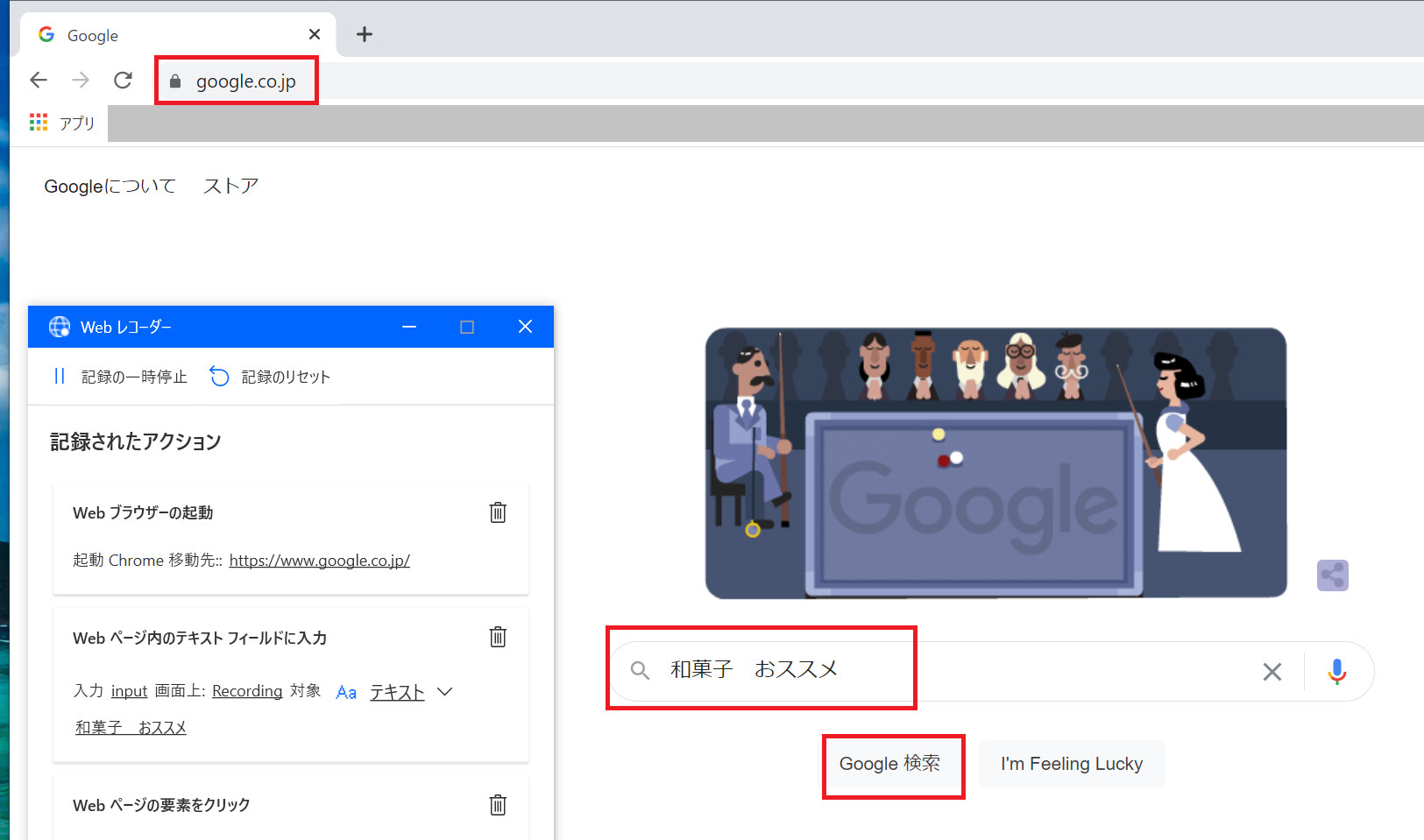Screen dimensions: 1424x840
Task: Minimize the Web レコーダー window
Action: tap(409, 327)
